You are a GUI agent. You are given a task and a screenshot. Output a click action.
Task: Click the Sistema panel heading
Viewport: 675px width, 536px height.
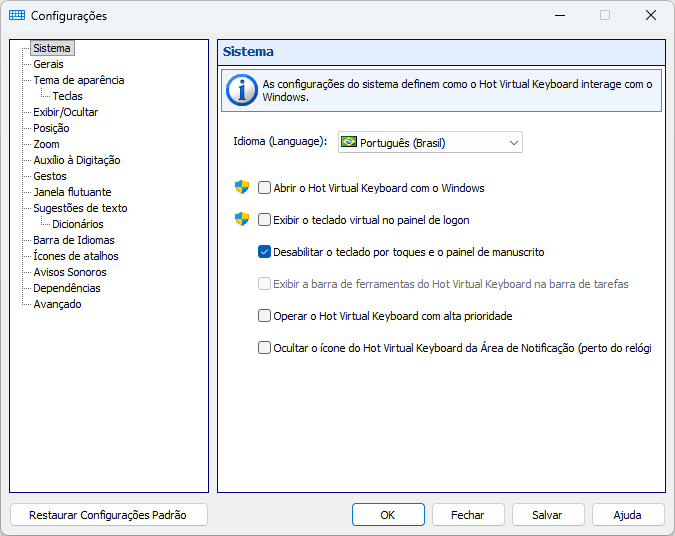248,52
